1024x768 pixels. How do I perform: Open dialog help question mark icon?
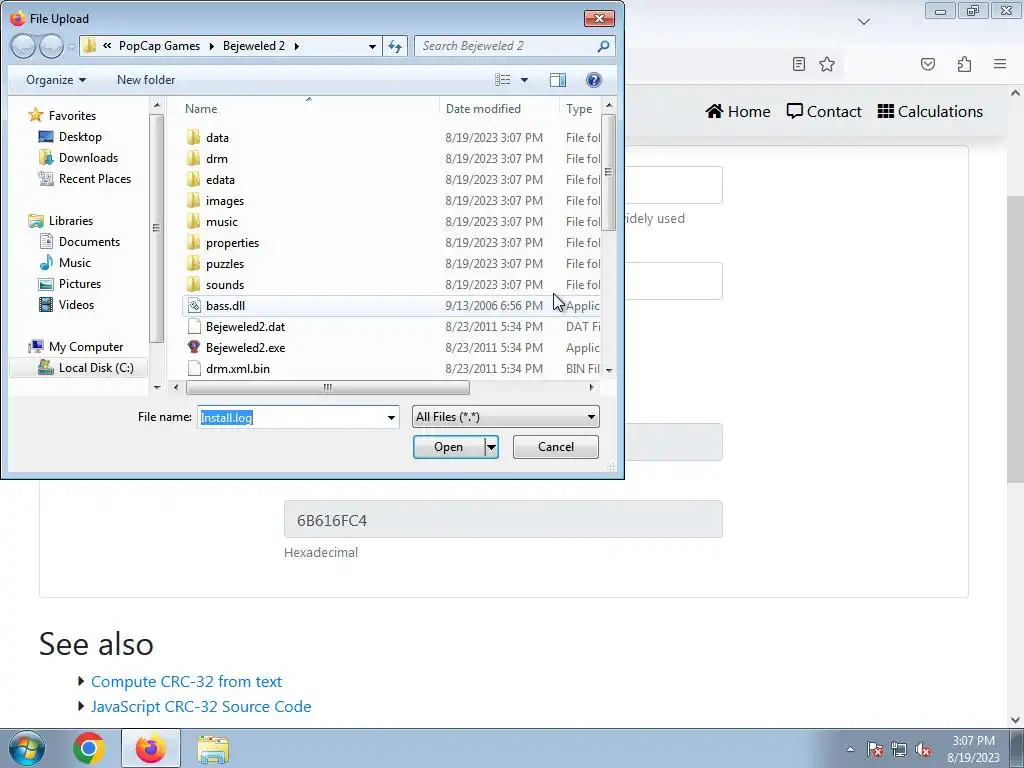(593, 80)
